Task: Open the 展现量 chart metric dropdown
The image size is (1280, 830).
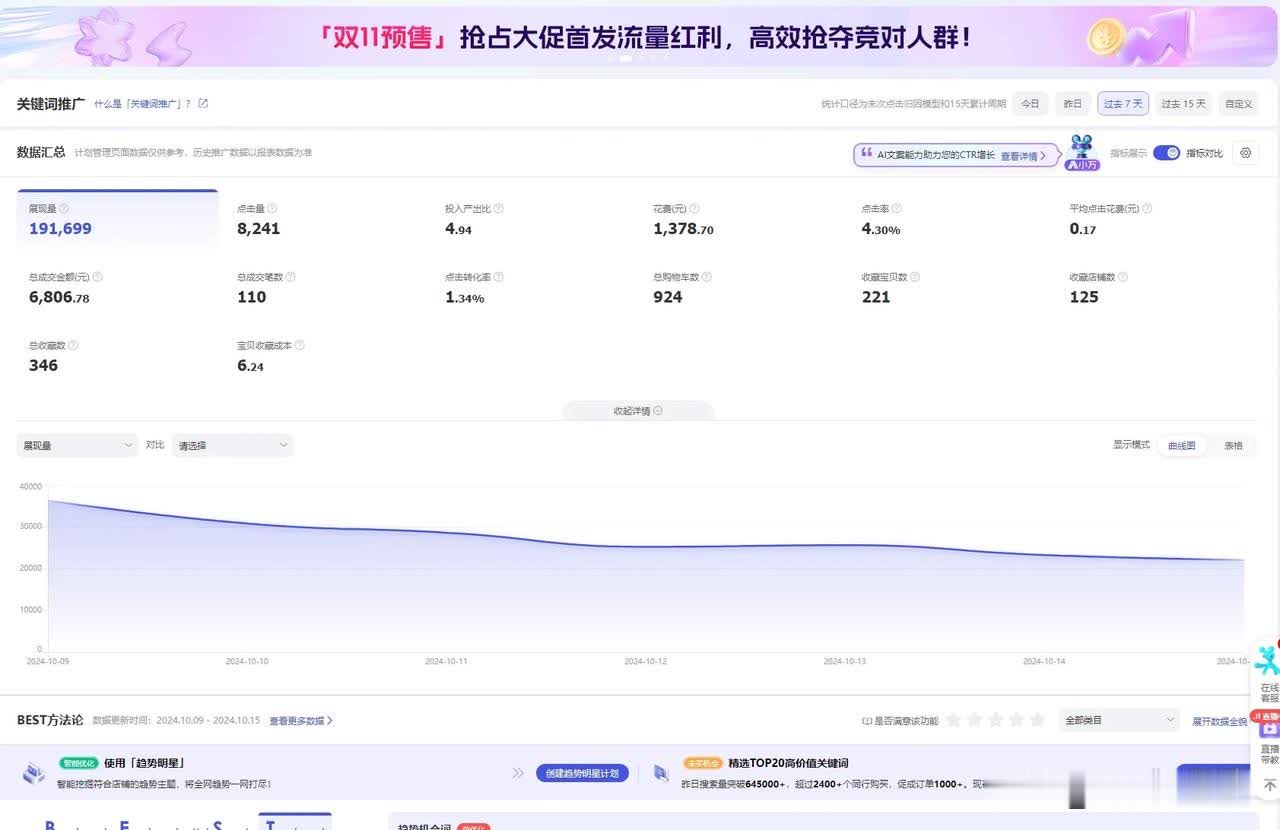Action: point(77,445)
